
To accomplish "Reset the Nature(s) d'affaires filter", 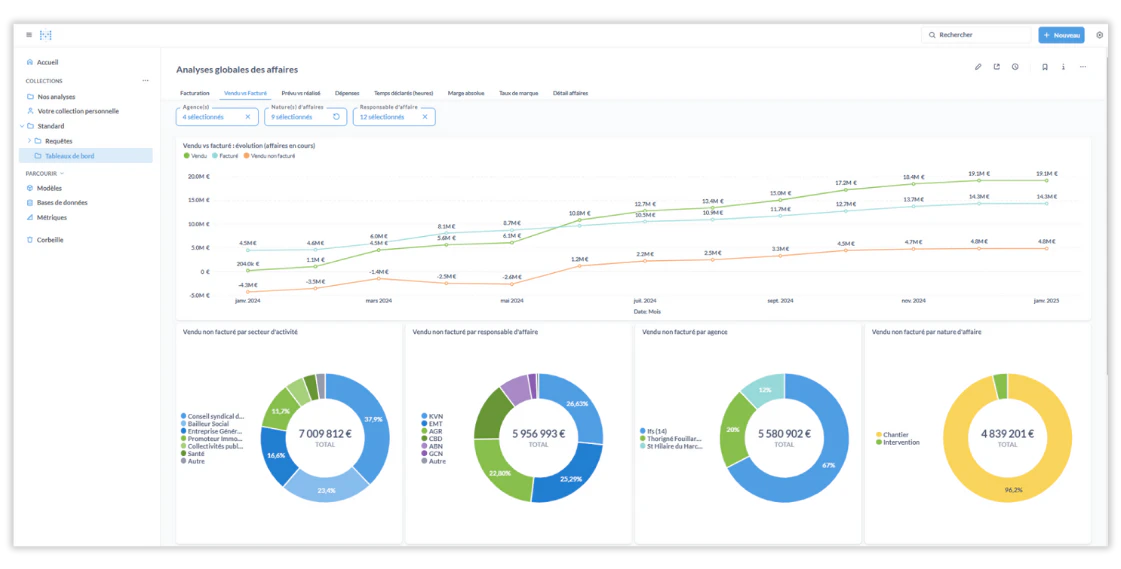I will point(336,117).
